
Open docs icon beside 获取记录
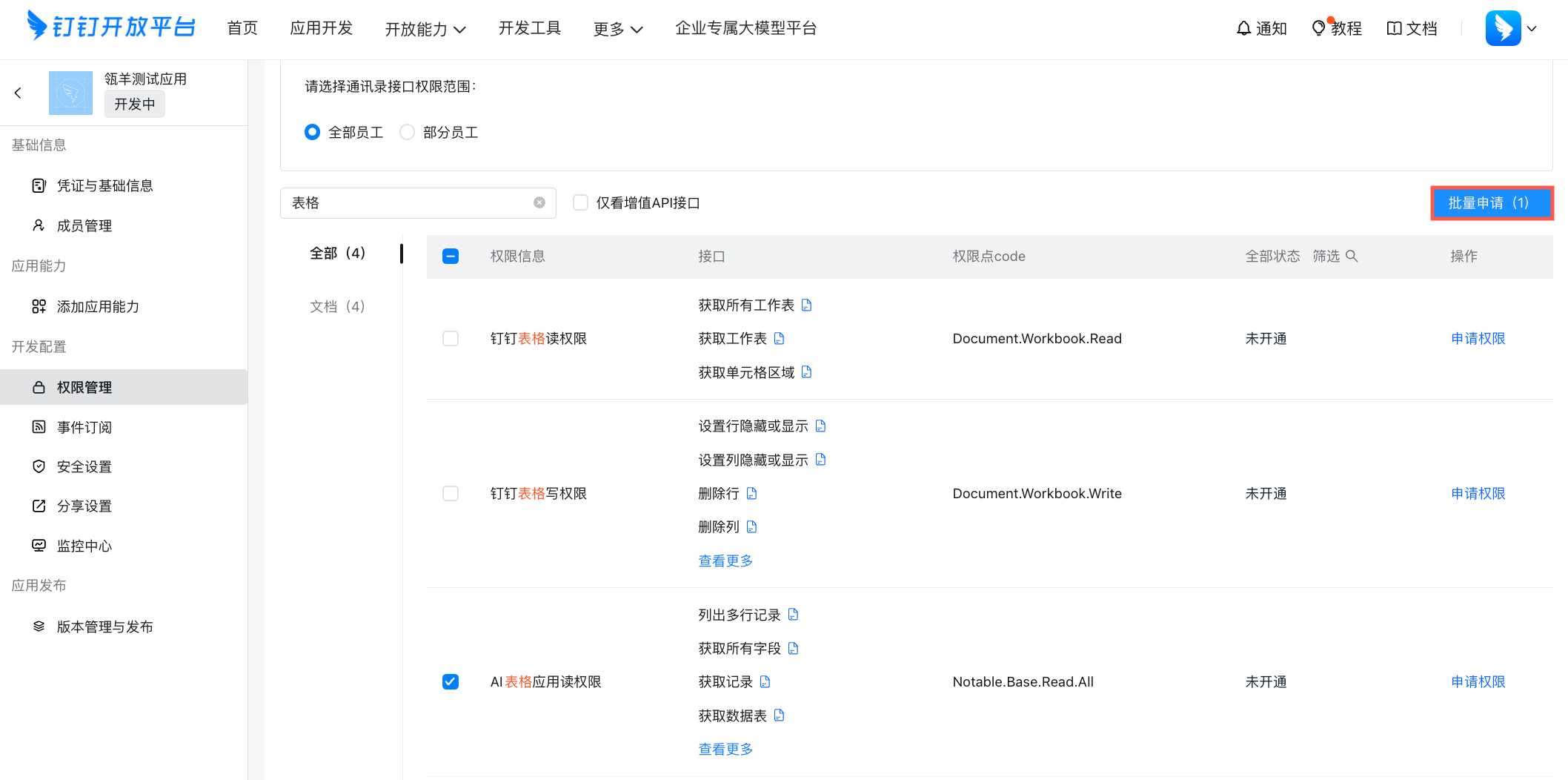click(765, 682)
